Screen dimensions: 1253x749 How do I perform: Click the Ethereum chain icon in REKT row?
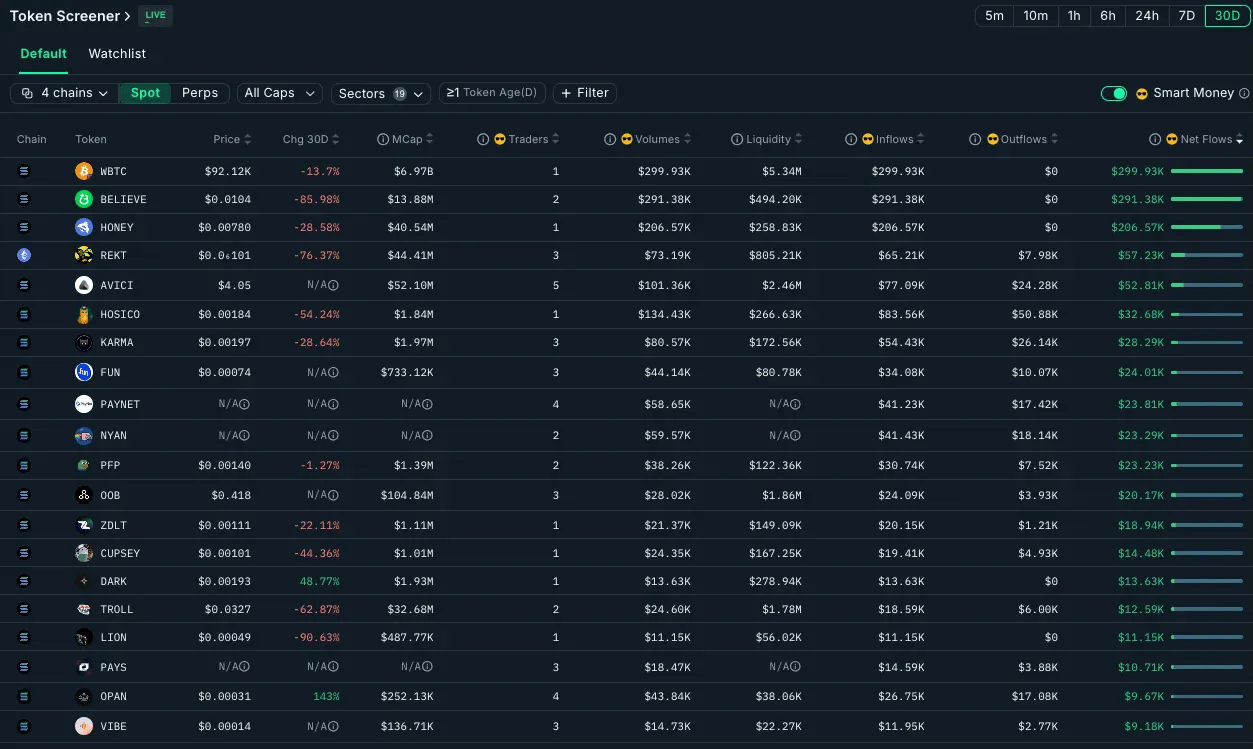click(x=24, y=255)
